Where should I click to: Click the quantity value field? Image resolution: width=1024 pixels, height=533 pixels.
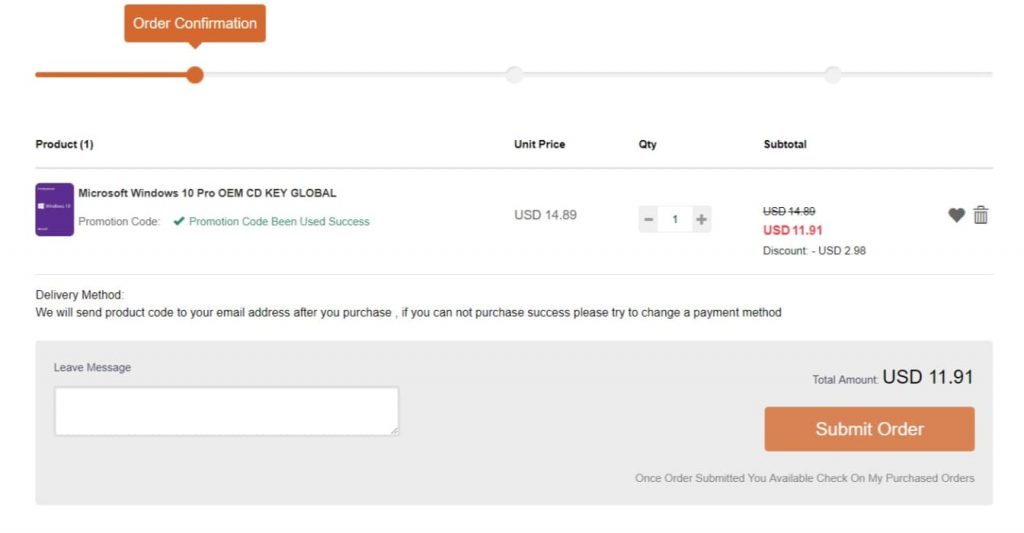coord(675,219)
